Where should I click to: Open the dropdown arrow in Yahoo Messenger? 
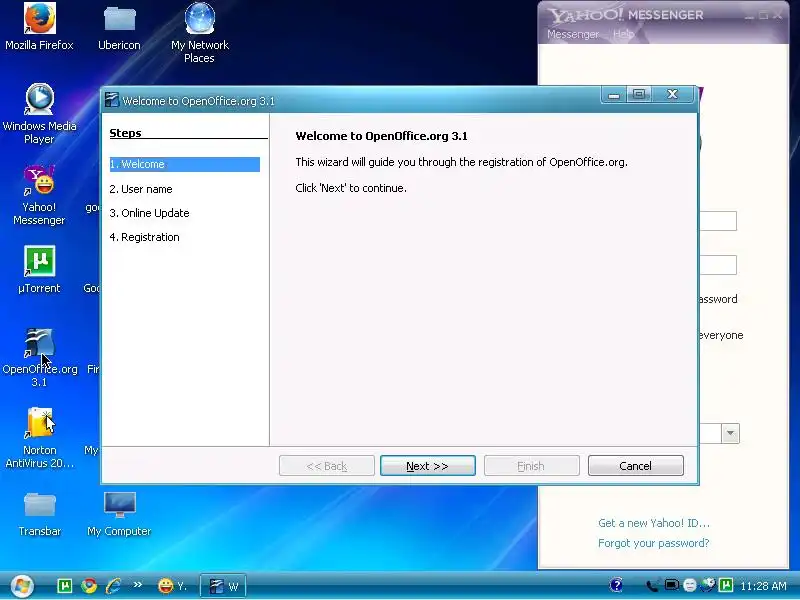pyautogui.click(x=730, y=434)
